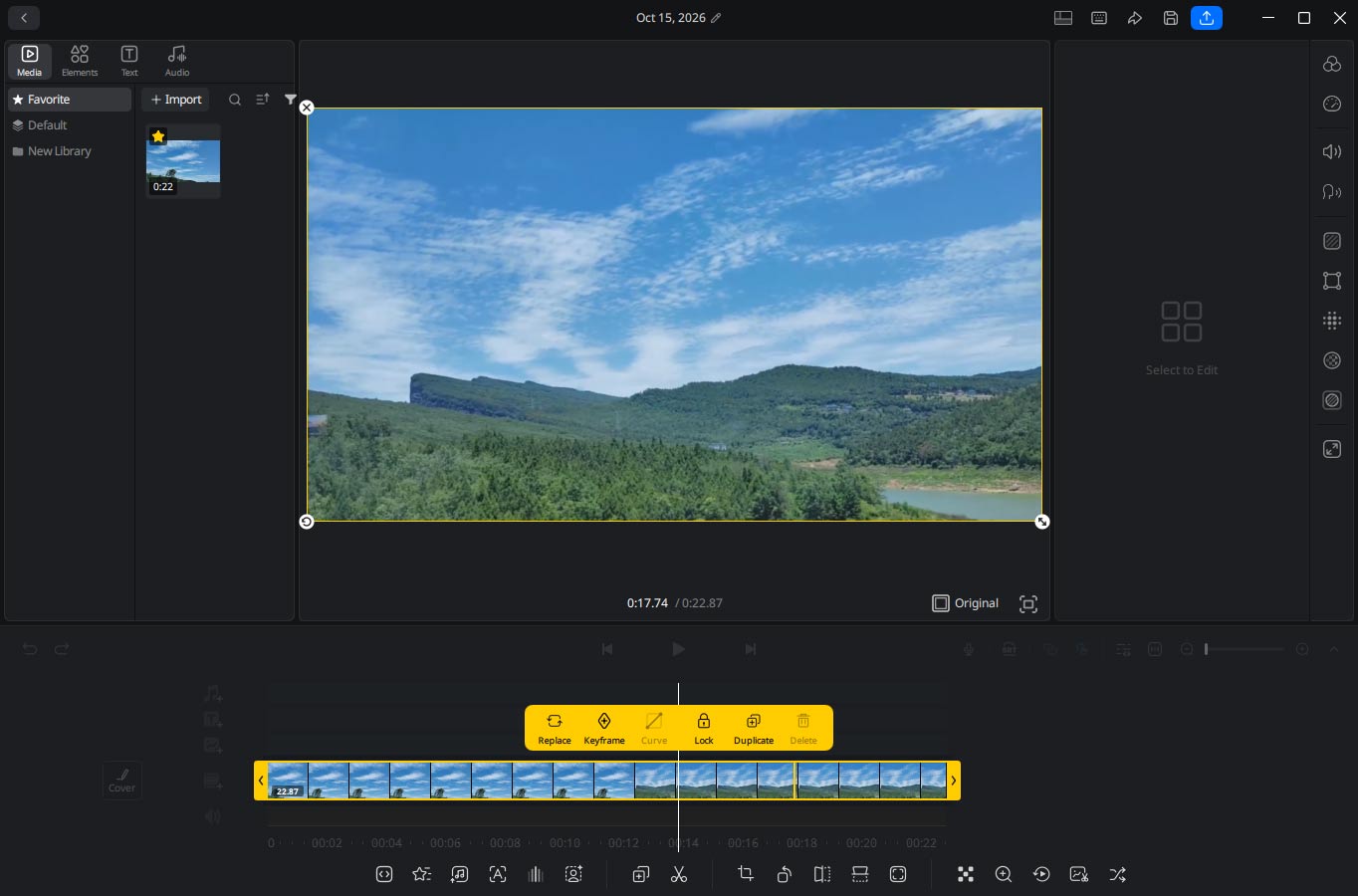The image size is (1358, 896).
Task: Toggle favorite star on the media thumbnail
Action: (158, 136)
